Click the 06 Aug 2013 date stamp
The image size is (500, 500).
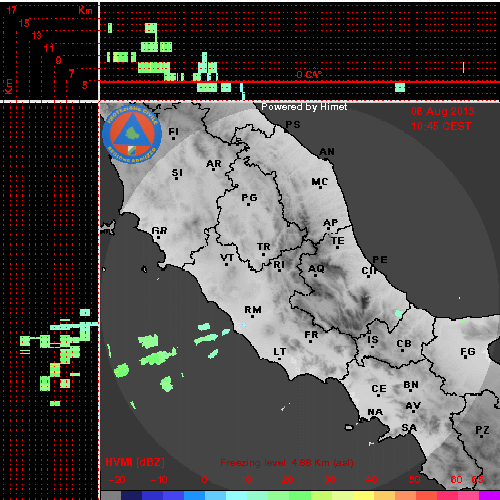(443, 111)
